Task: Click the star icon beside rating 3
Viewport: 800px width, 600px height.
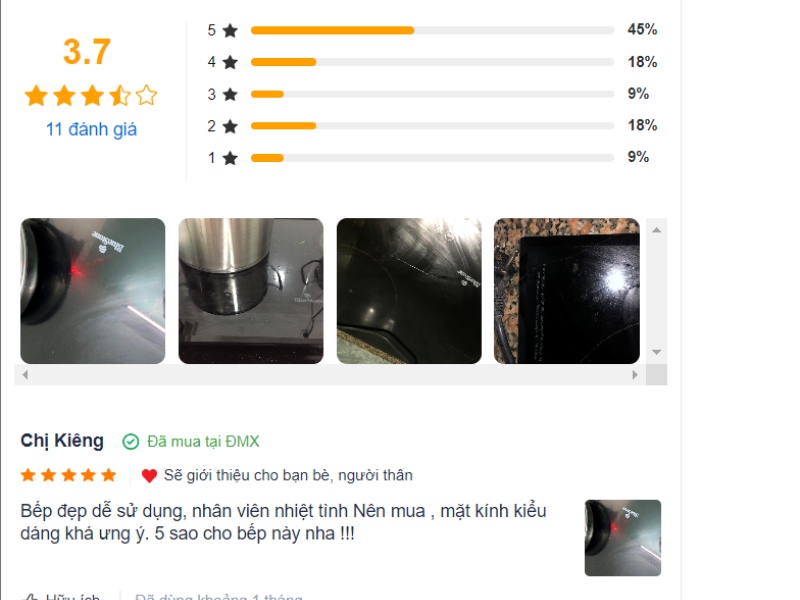Action: [231, 94]
